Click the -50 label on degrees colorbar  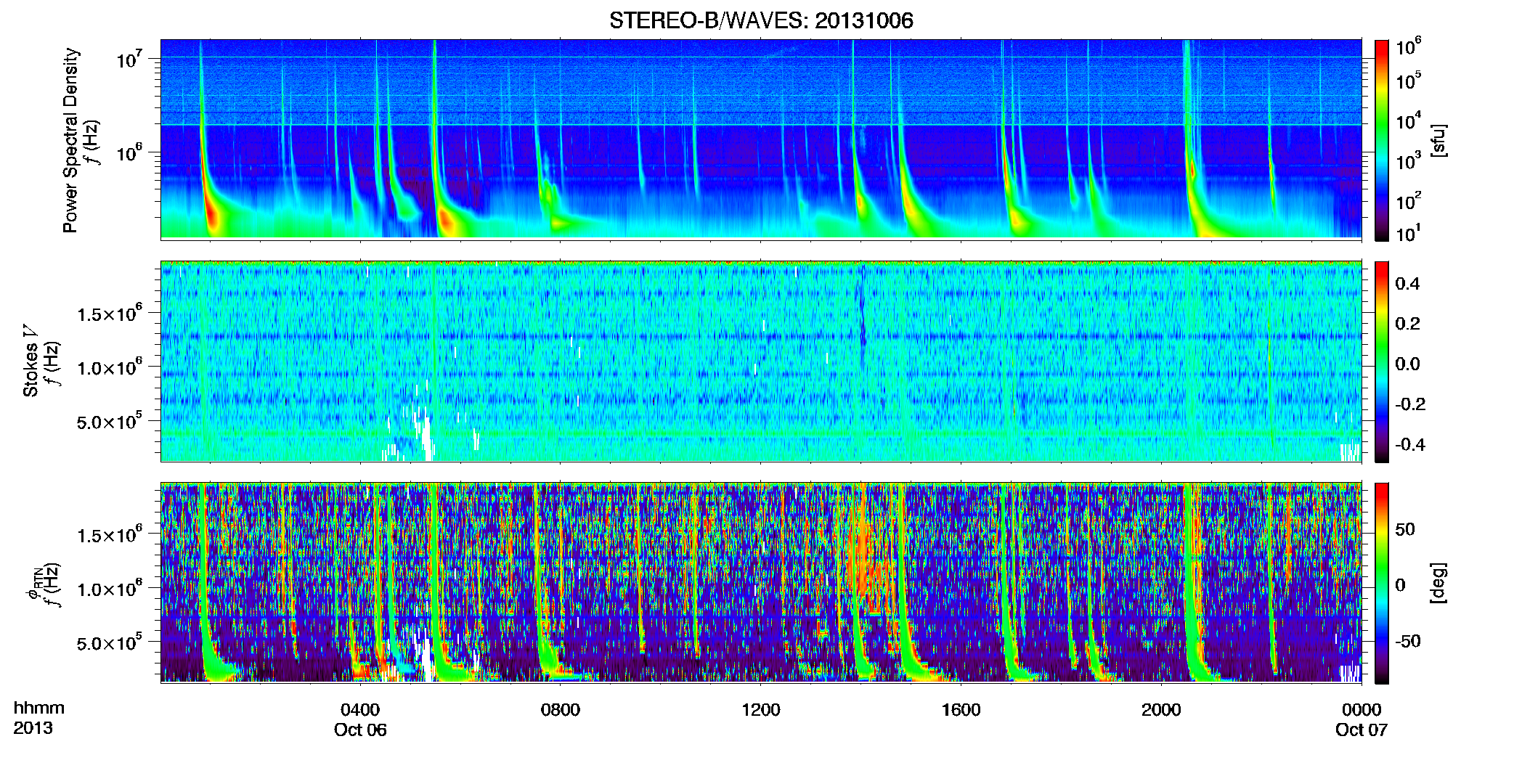coord(1408,641)
